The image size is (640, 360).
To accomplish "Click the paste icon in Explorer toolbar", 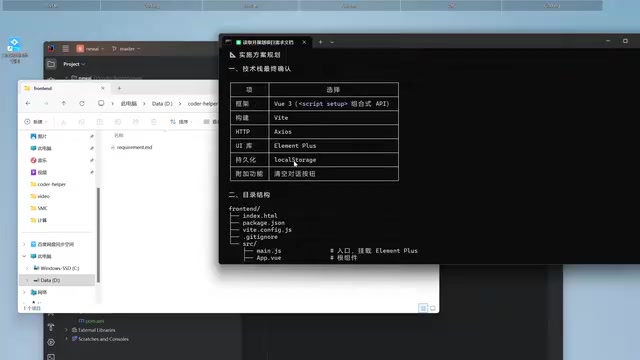I will click(x=100, y=122).
